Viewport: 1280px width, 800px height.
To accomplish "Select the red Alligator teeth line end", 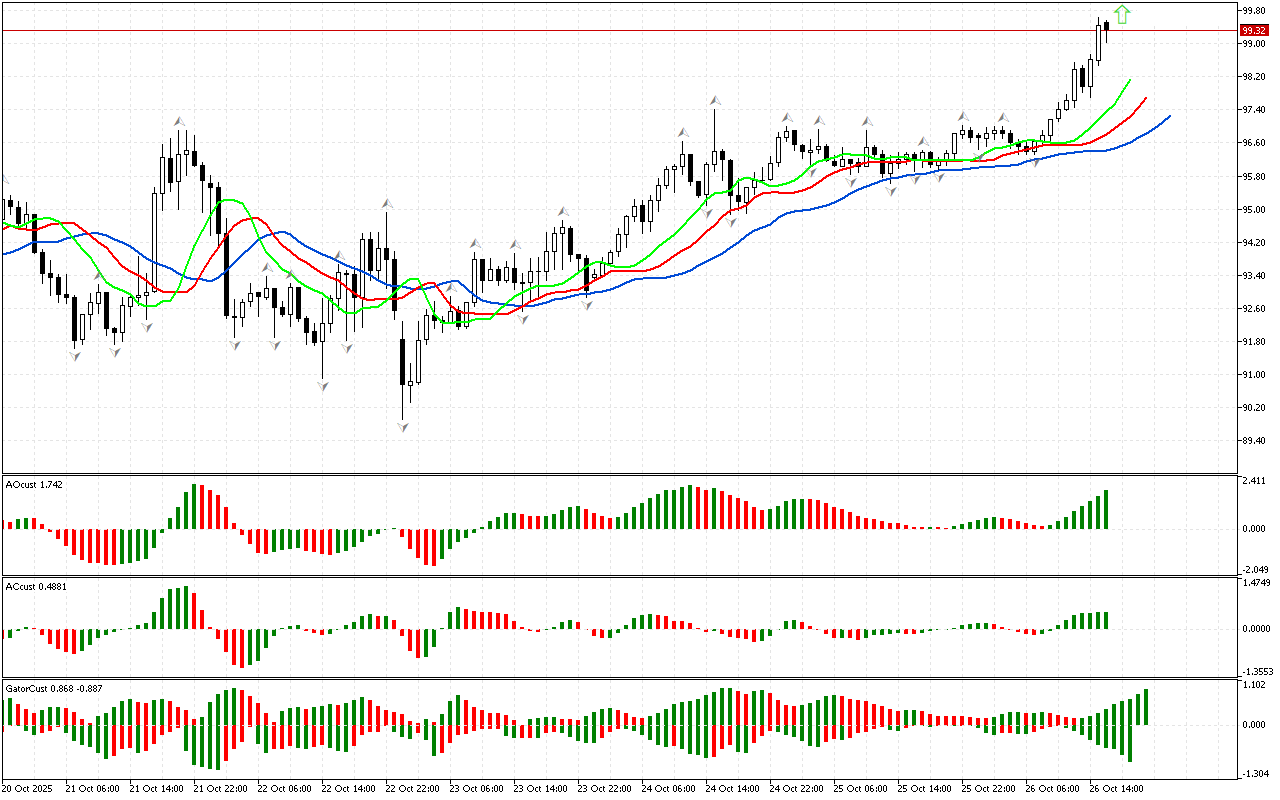I will pyautogui.click(x=1145, y=98).
